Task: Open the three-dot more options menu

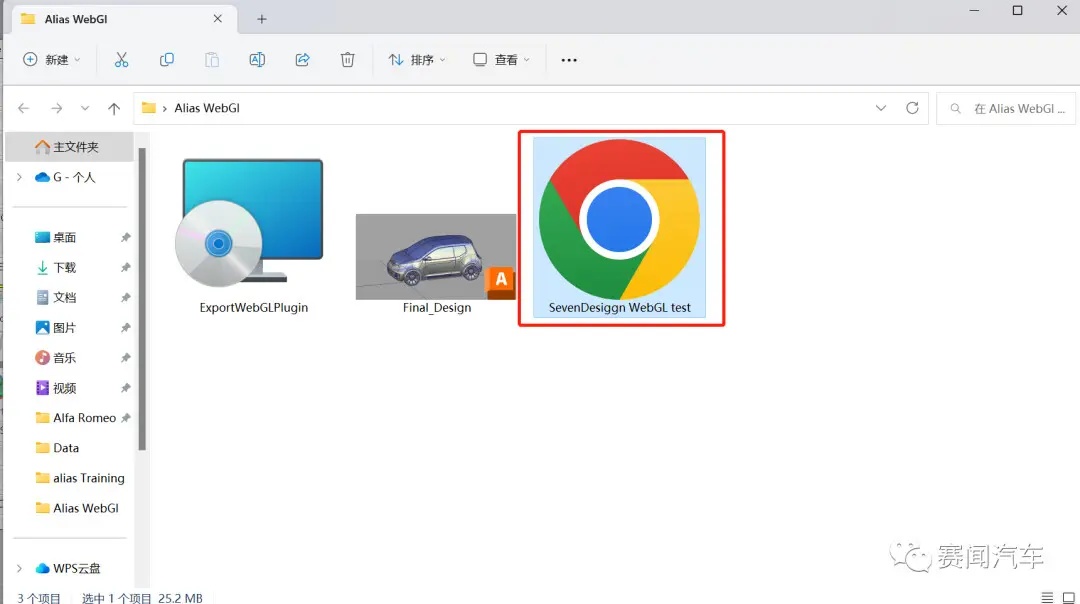Action: 569,60
